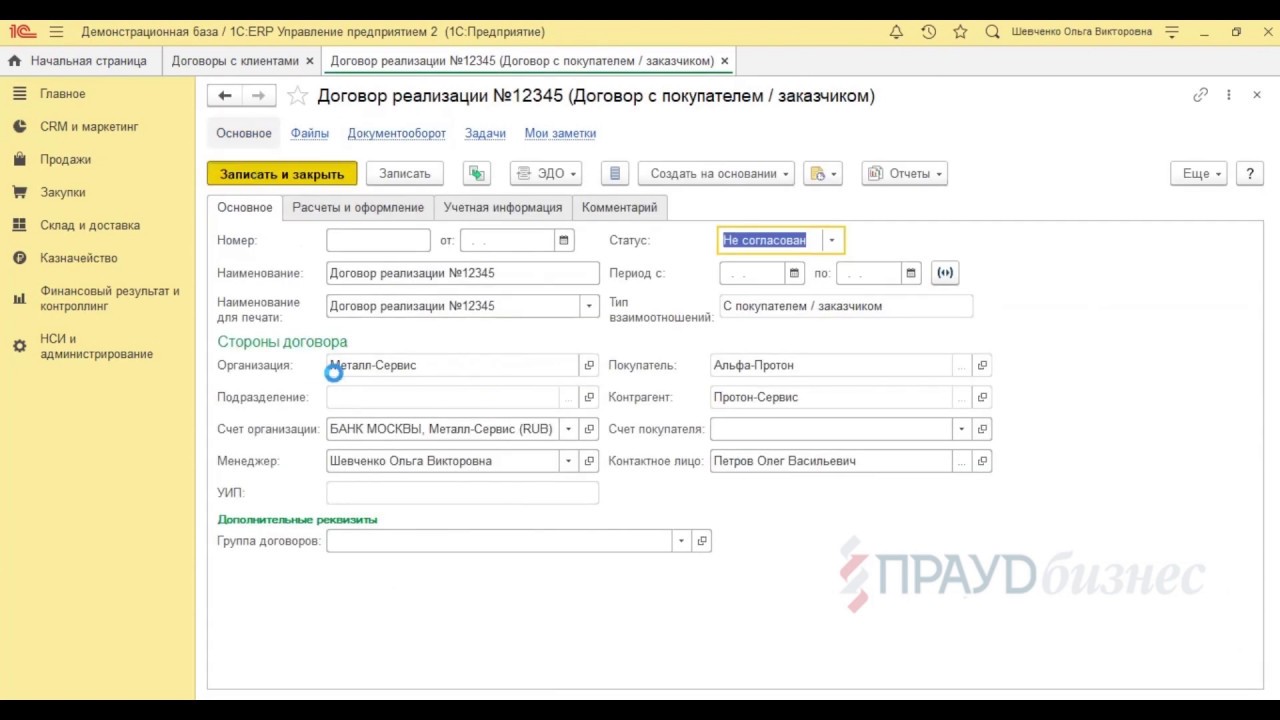Open the Менеджер record with the open icon
Viewport: 1280px width, 720px height.
[589, 461]
